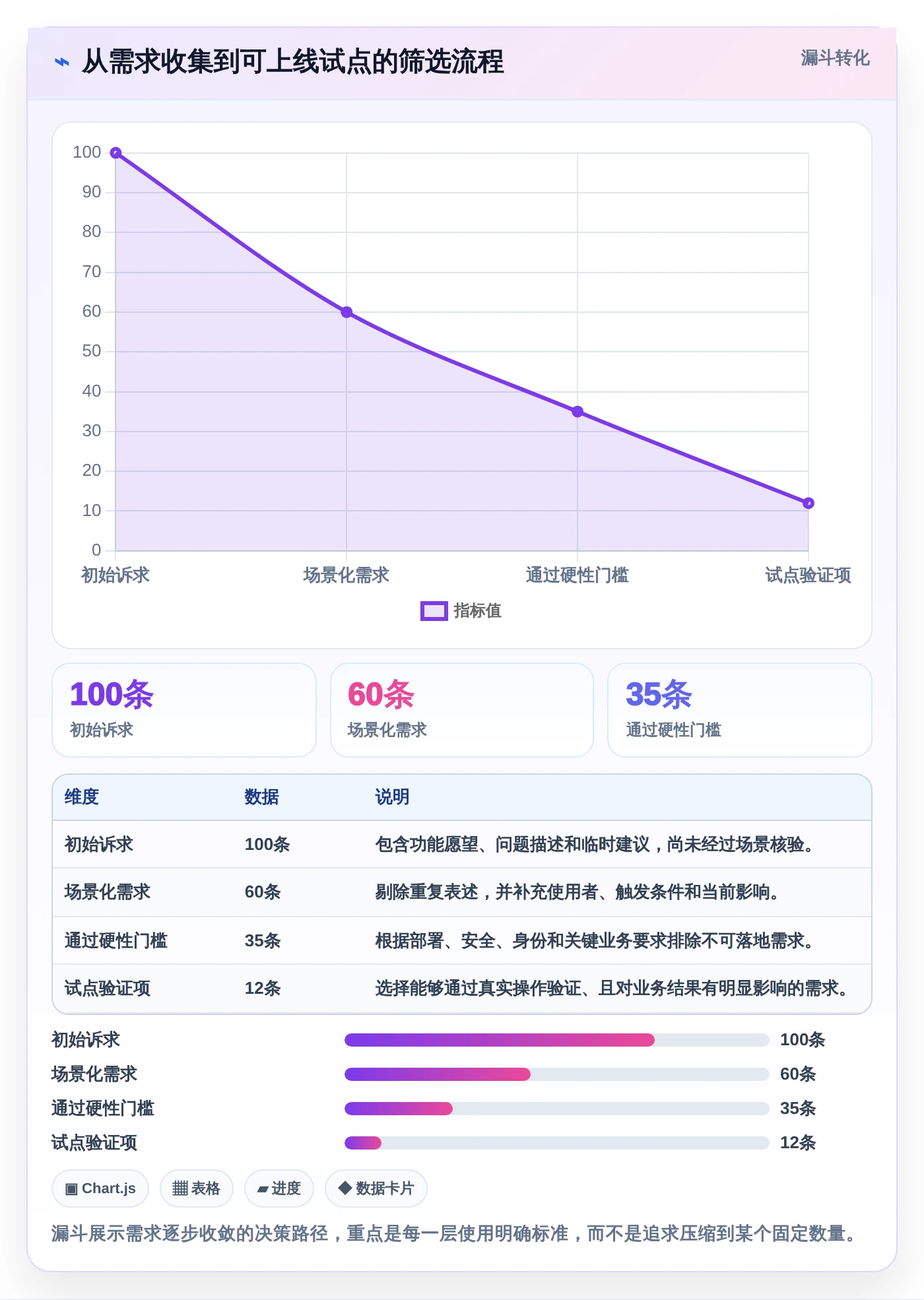Click the diamond icon in the 数据卡片 chip

point(345,1188)
